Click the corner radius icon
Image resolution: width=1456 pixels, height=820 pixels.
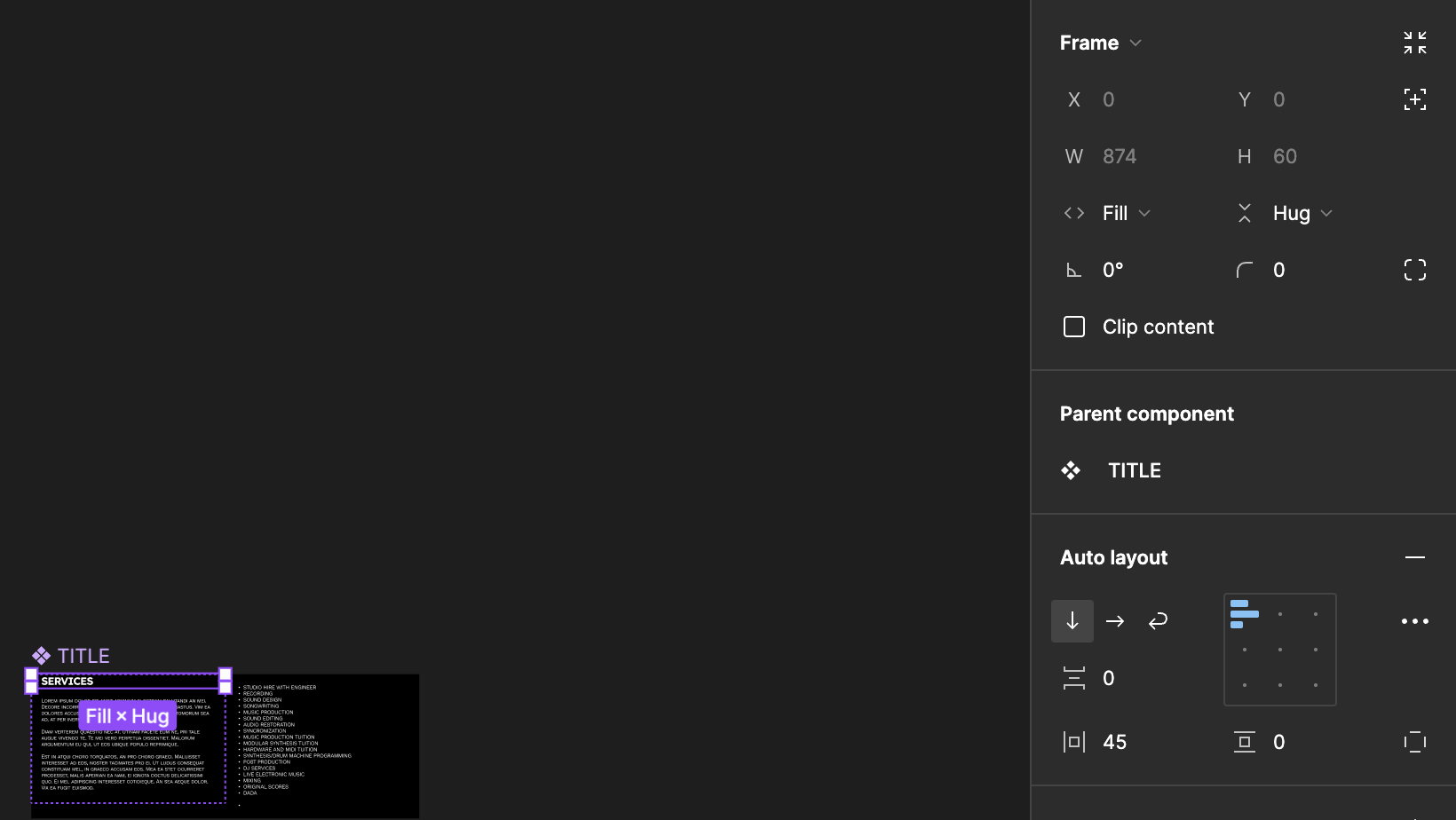tap(1245, 270)
